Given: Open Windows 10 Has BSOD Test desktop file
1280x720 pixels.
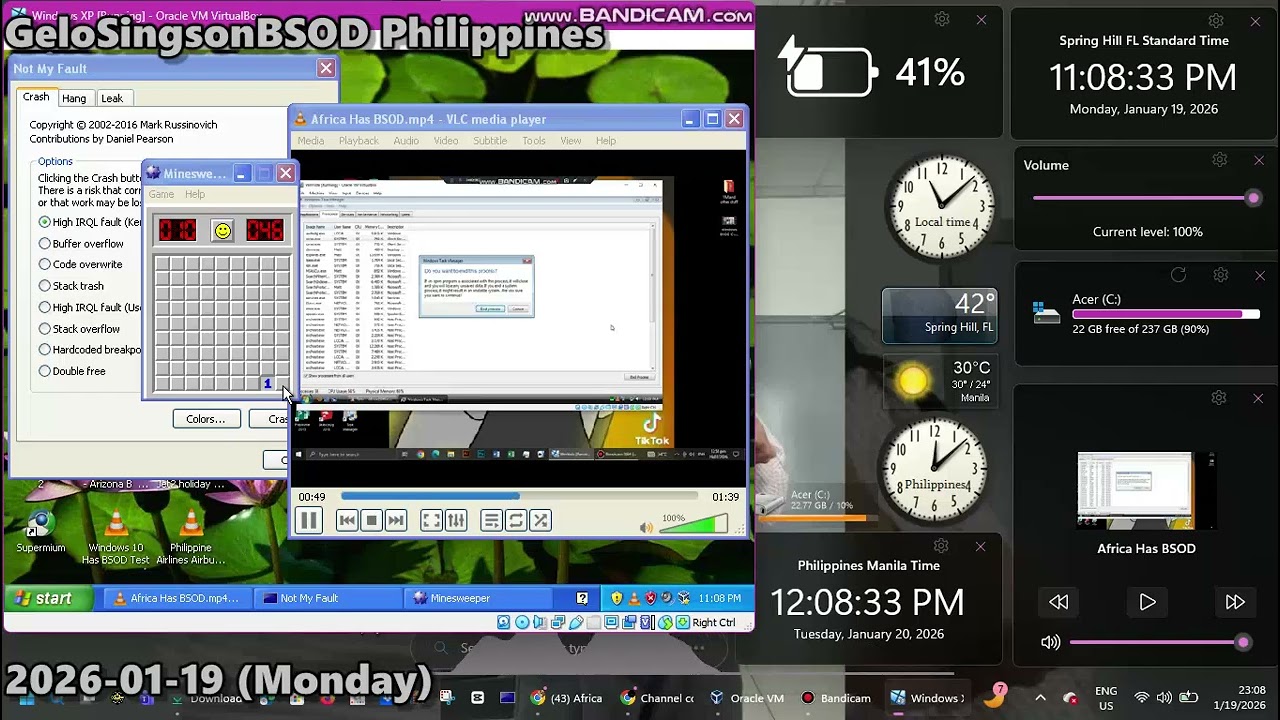Looking at the screenshot, I should tap(116, 538).
